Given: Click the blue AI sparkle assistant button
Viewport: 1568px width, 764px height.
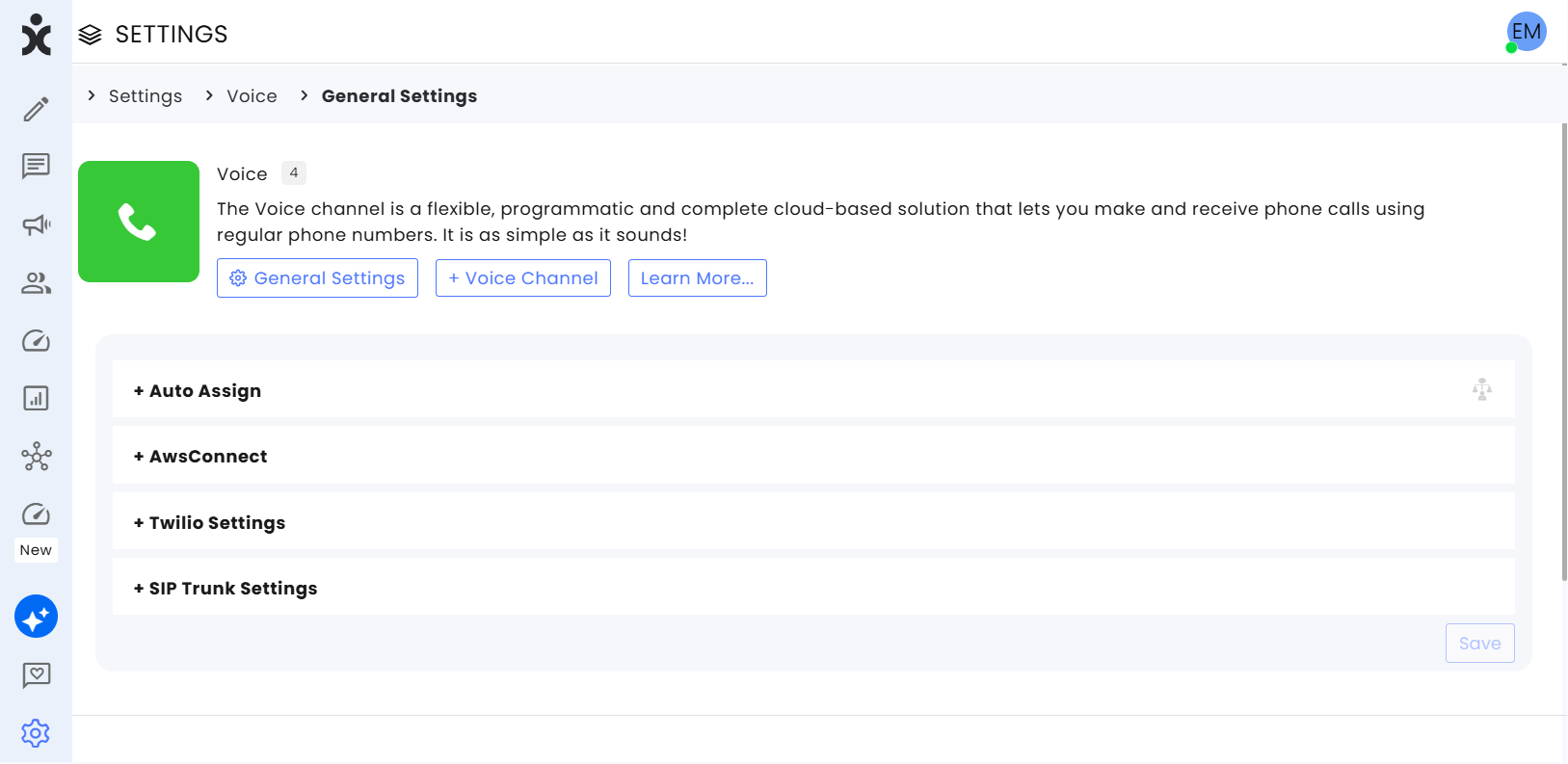Looking at the screenshot, I should coord(36,617).
